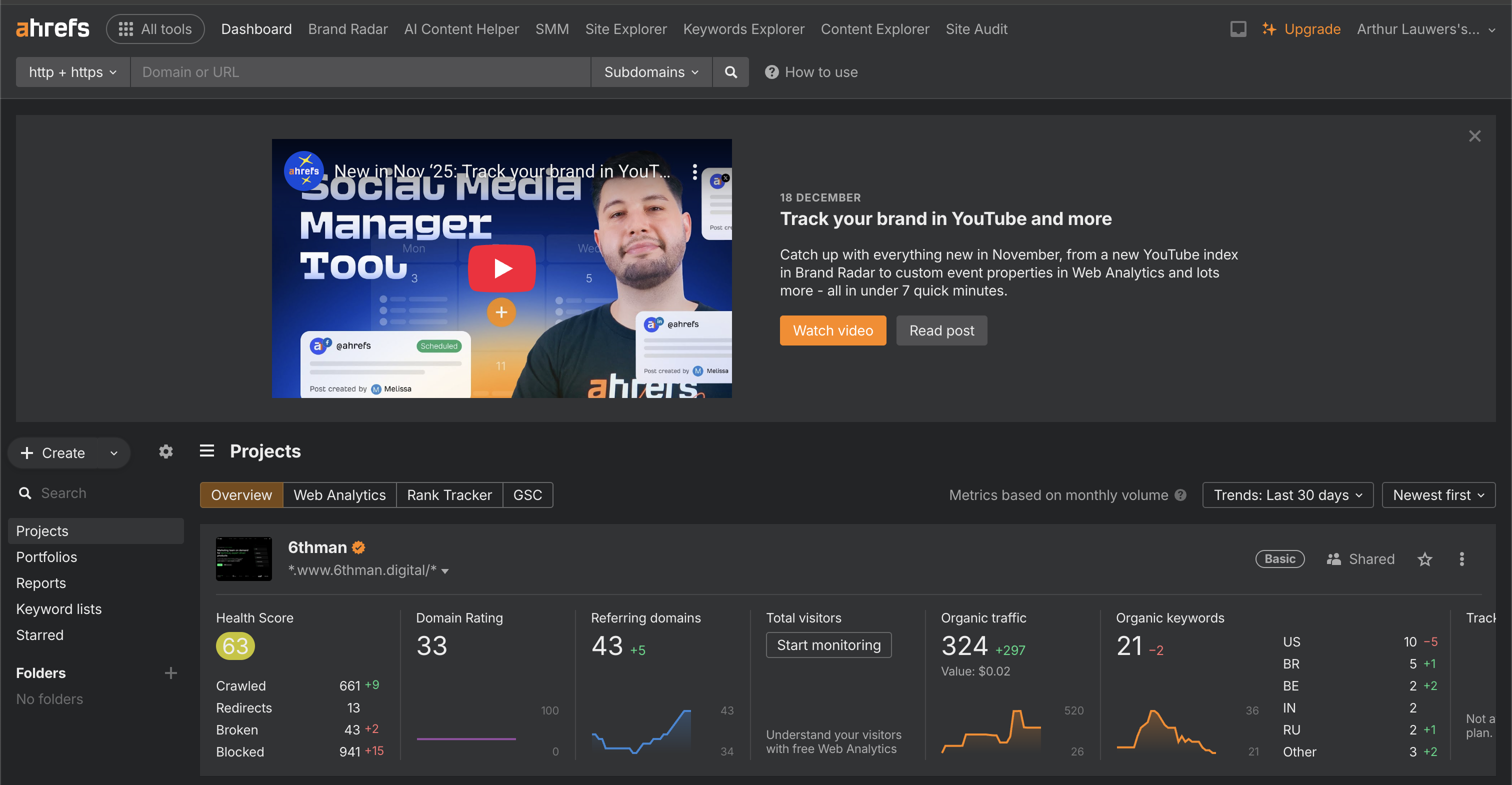Click Start monitoring under Total visitors
The width and height of the screenshot is (1512, 785).
pyautogui.click(x=828, y=645)
